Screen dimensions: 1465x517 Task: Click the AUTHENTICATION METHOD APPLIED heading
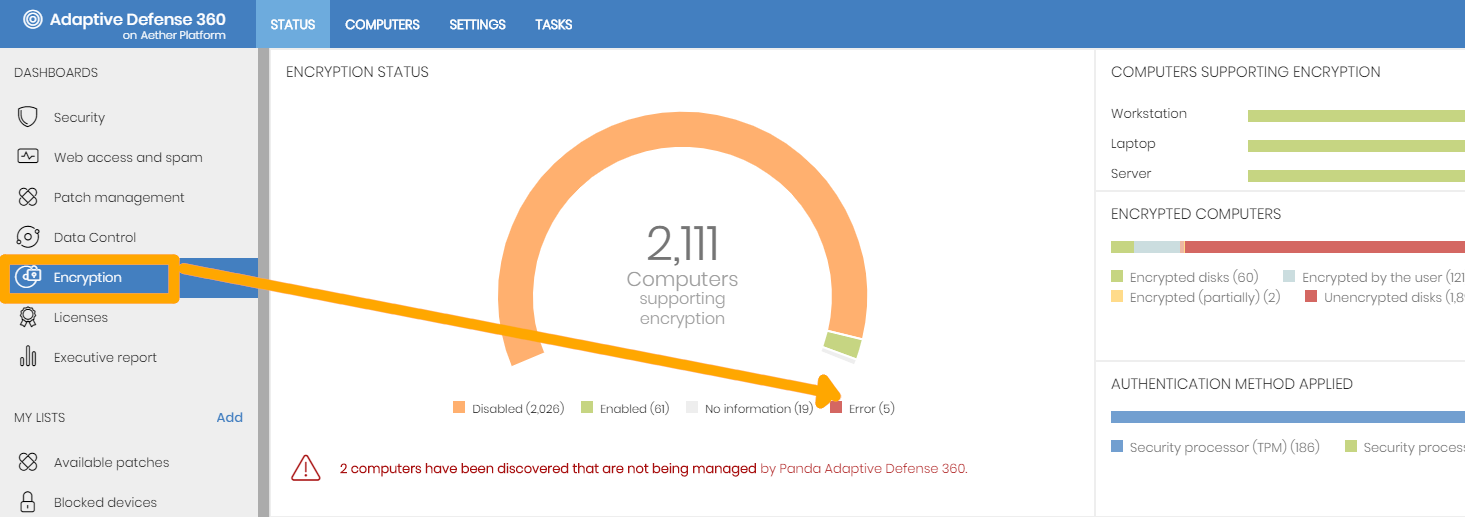pos(1232,384)
